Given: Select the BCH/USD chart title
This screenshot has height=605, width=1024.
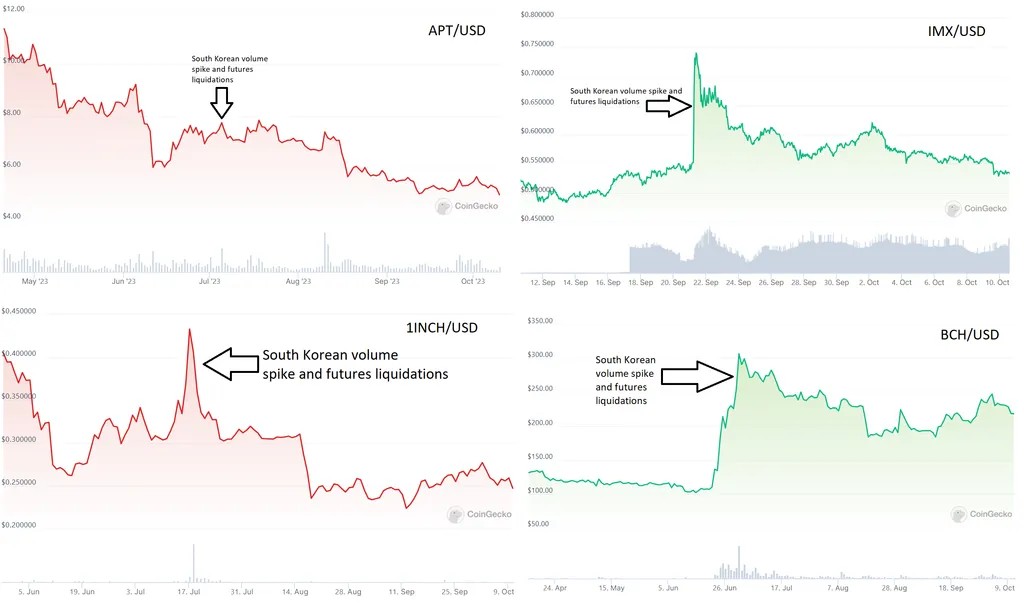Looking at the screenshot, I should (x=969, y=335).
